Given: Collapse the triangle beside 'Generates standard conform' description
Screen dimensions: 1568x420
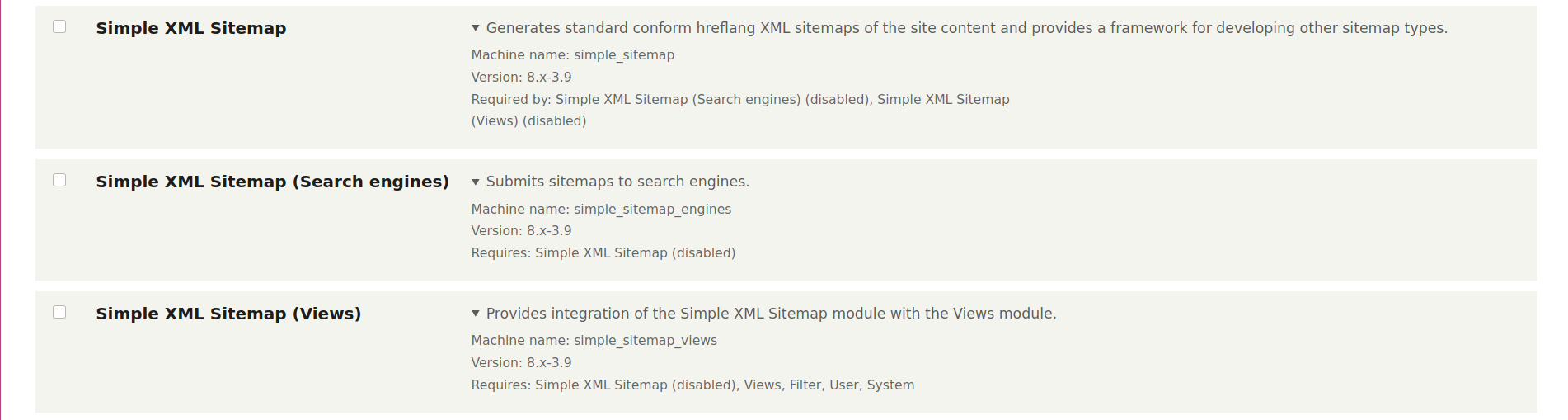Looking at the screenshot, I should tap(476, 28).
